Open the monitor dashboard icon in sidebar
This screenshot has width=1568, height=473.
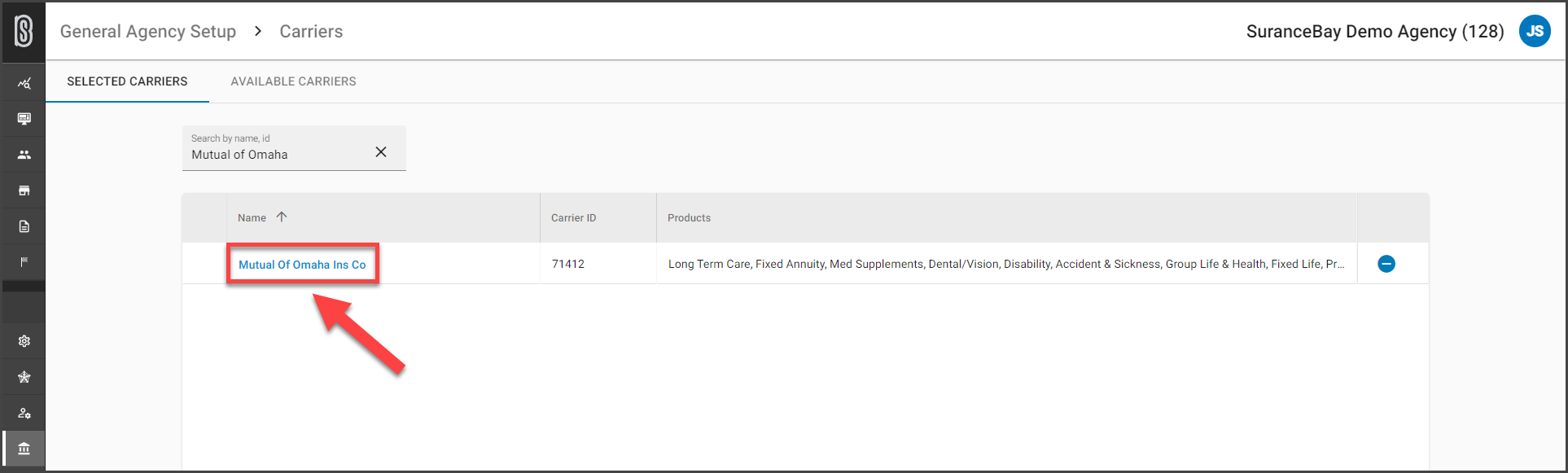[24, 119]
